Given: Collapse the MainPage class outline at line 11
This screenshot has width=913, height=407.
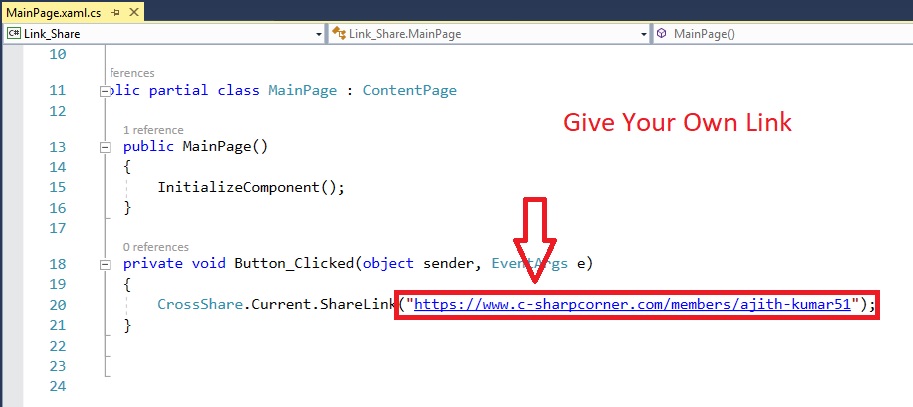Looking at the screenshot, I should pos(105,91).
